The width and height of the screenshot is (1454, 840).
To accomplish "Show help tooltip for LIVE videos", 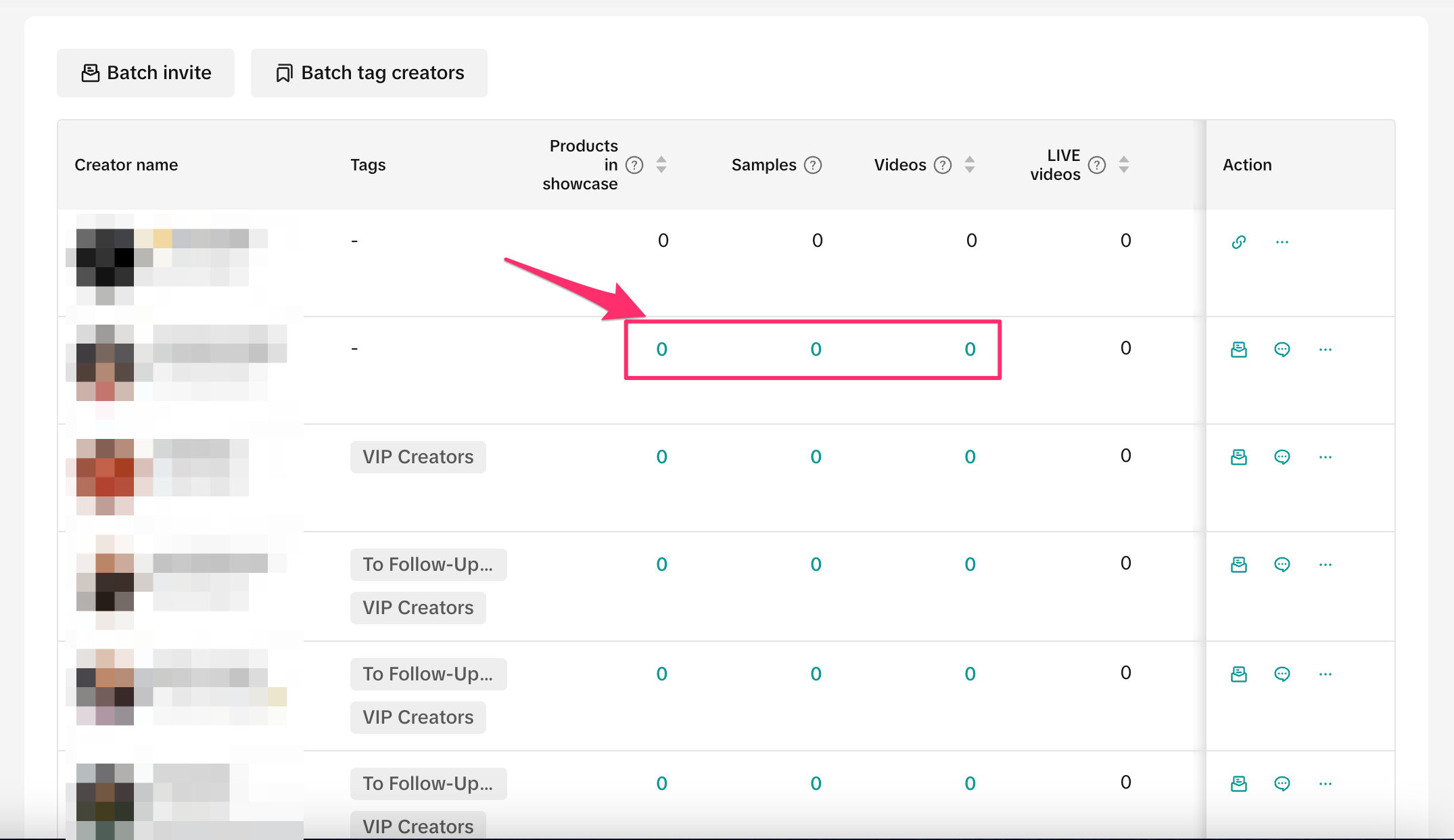I will tap(1097, 164).
